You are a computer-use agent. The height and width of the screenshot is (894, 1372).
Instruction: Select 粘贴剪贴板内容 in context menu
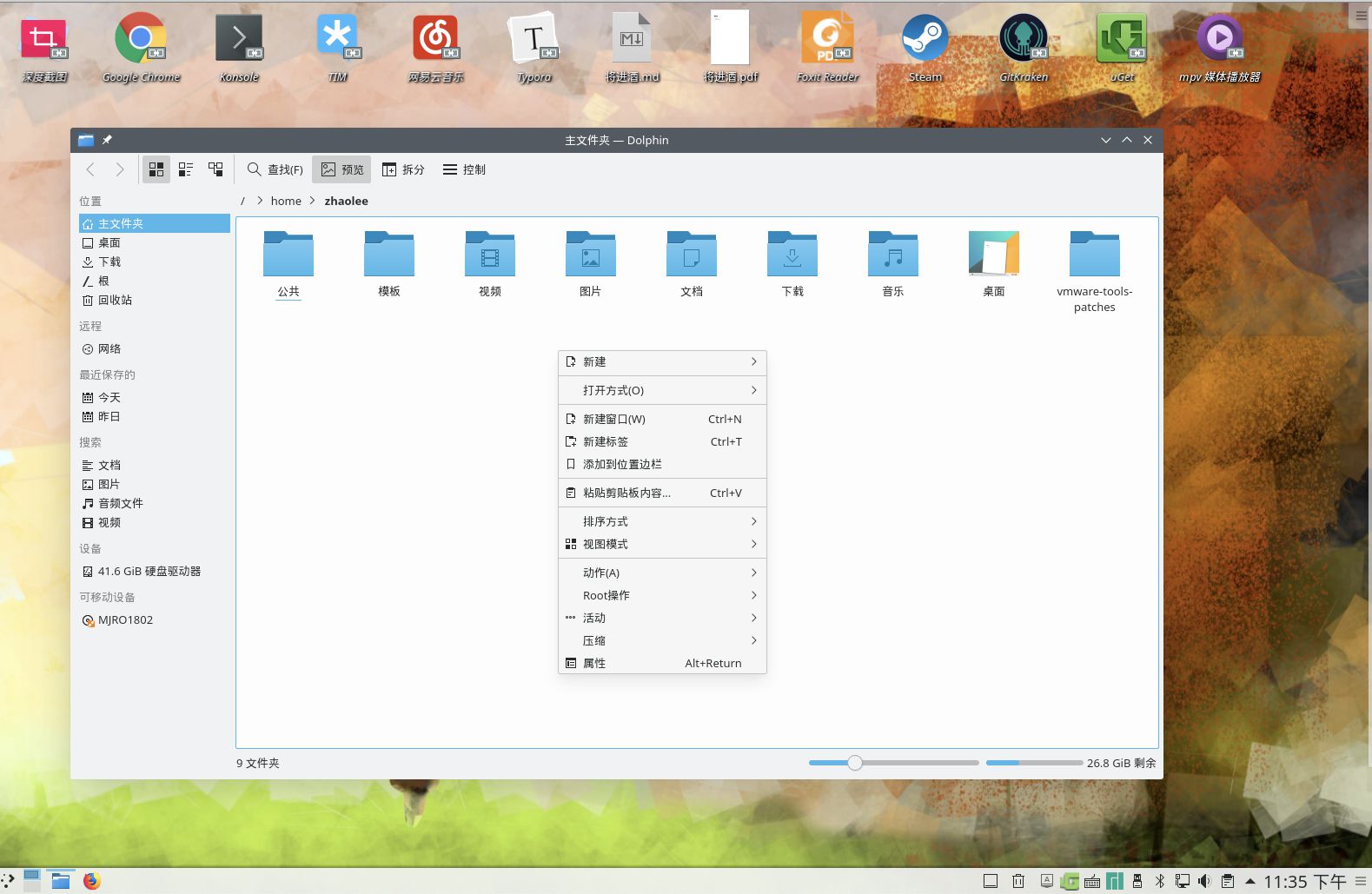(x=662, y=493)
